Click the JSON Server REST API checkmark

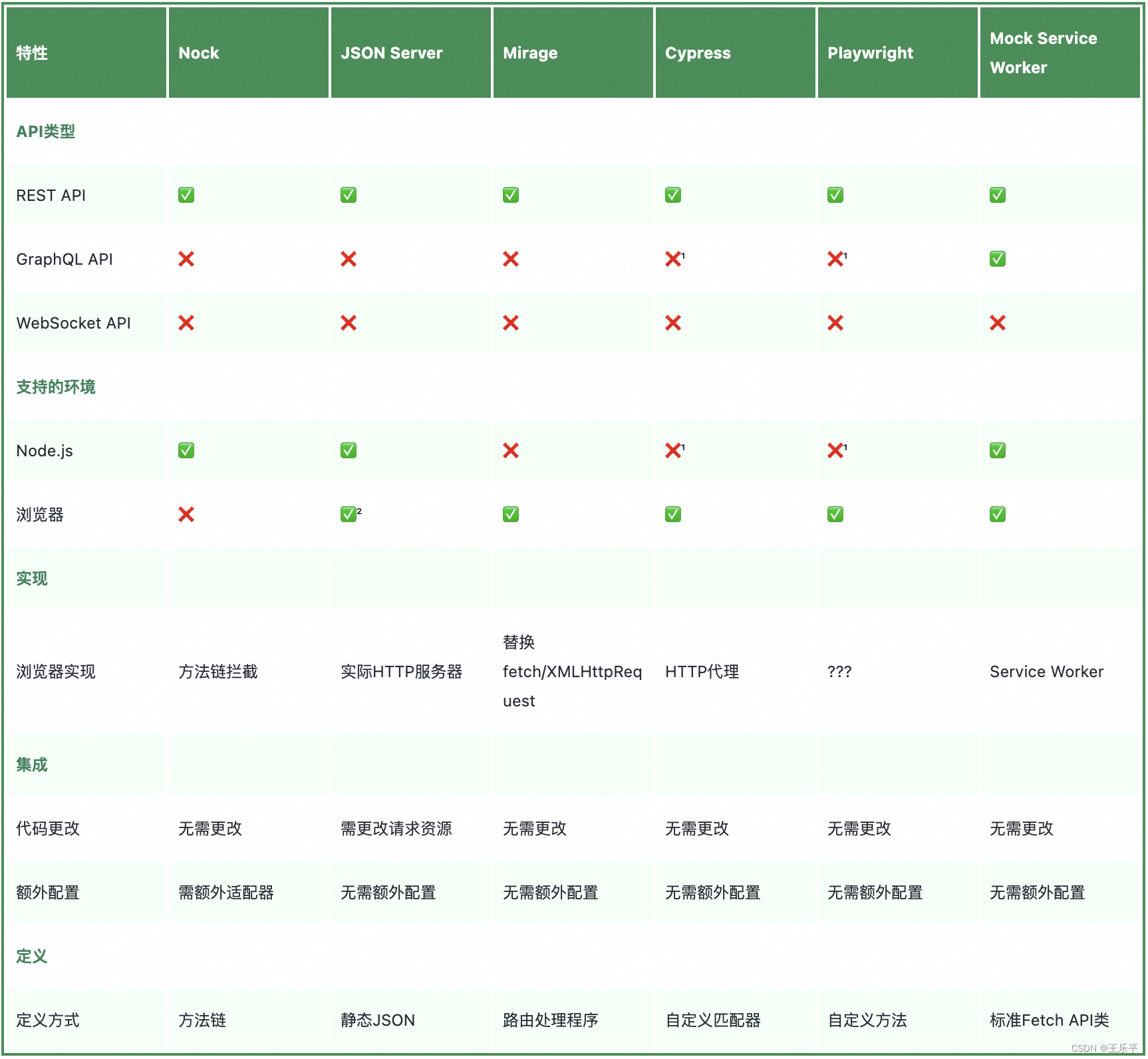[x=349, y=195]
